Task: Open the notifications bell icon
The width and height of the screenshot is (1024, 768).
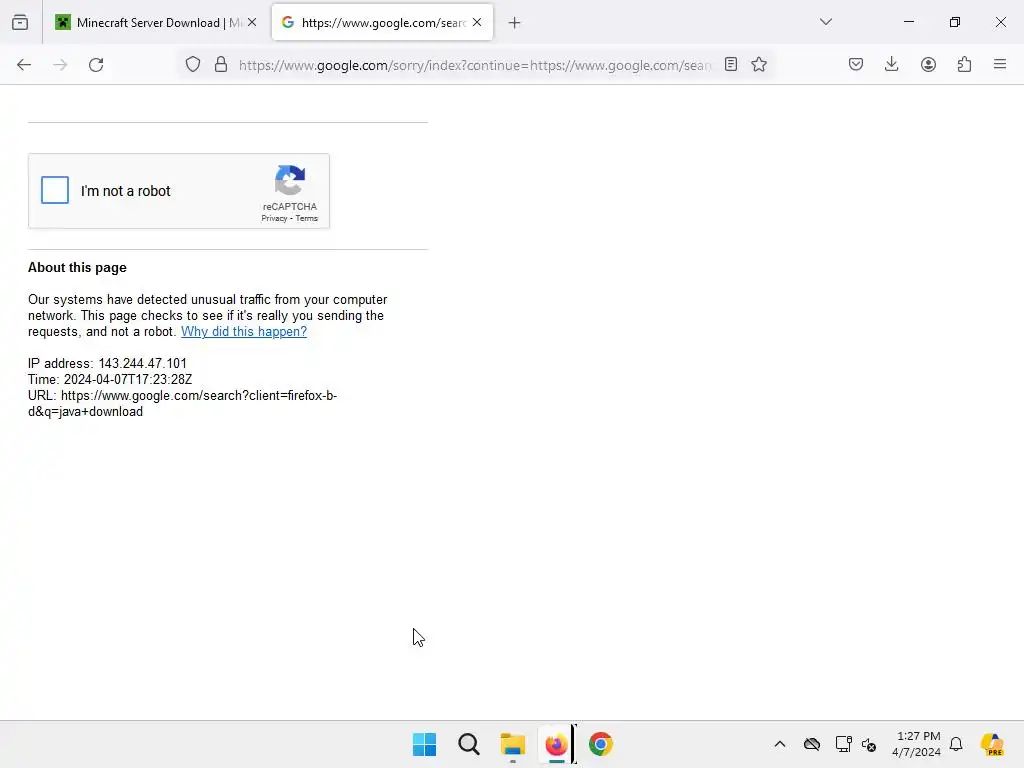Action: 956,744
